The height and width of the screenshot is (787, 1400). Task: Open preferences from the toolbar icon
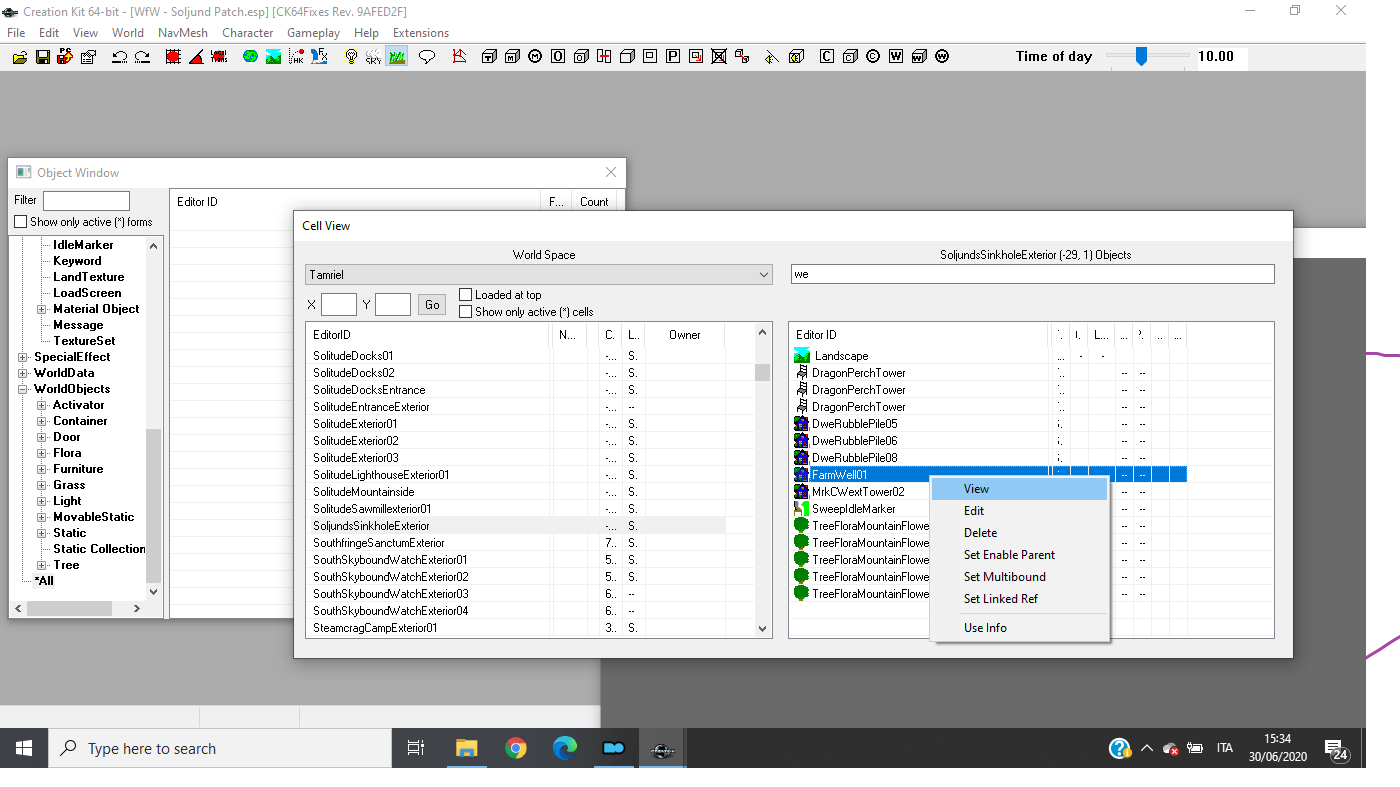[x=88, y=57]
